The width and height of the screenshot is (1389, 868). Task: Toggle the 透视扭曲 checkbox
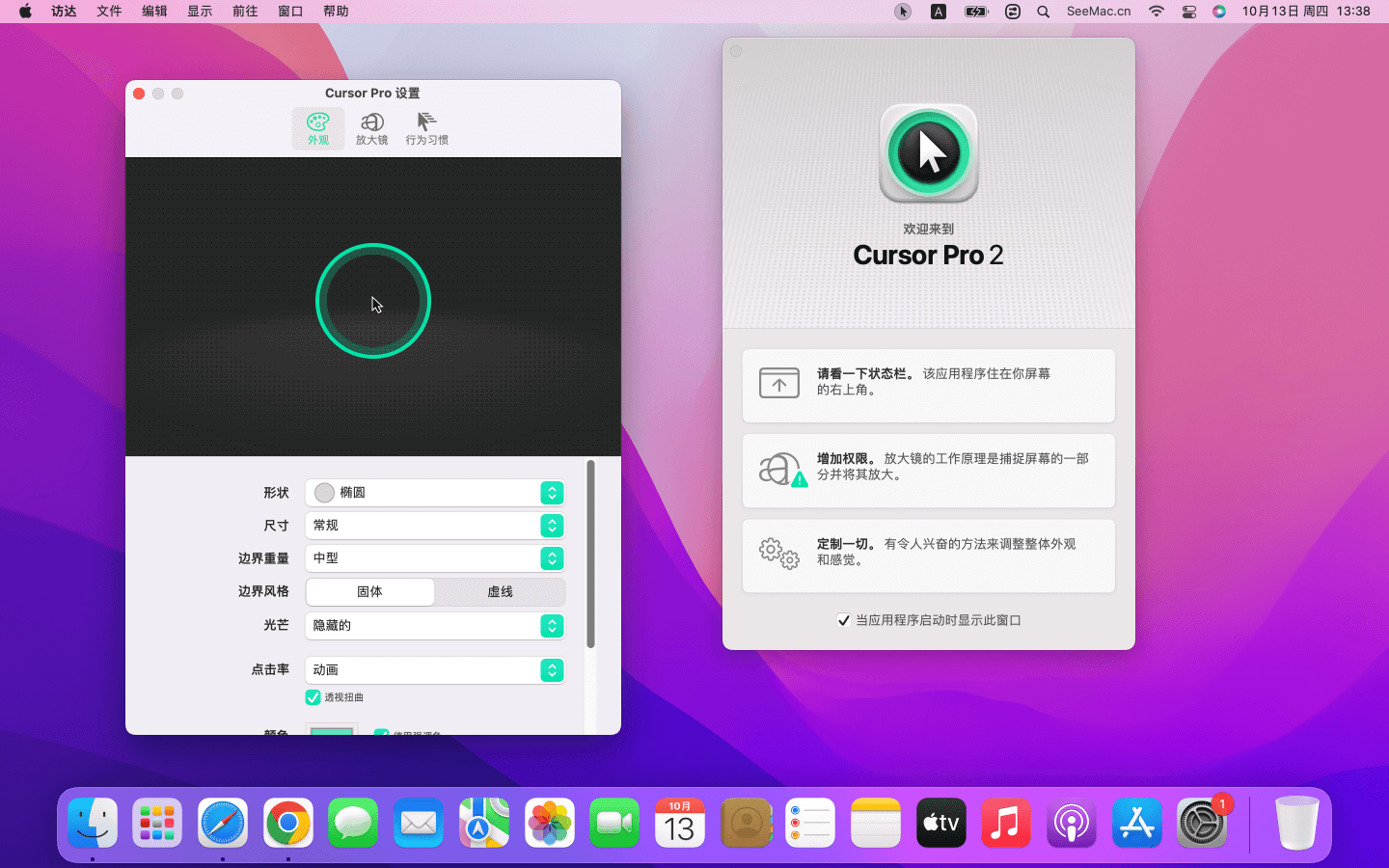[313, 697]
